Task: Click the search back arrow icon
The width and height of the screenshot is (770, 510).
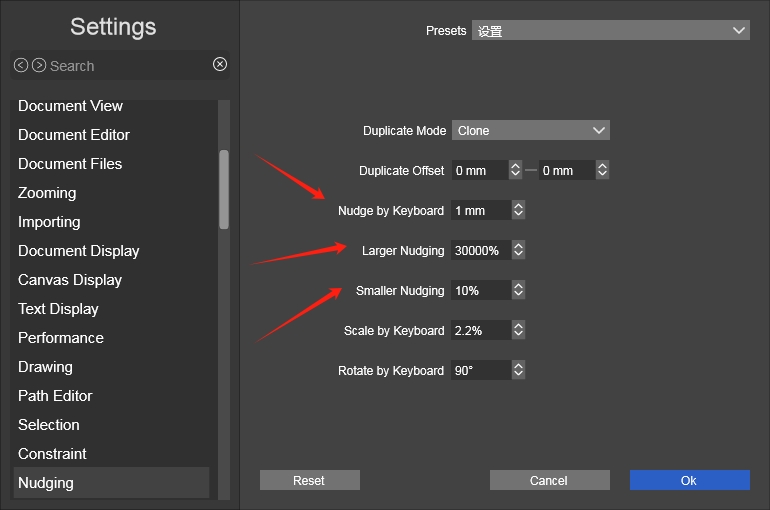Action: [x=21, y=65]
